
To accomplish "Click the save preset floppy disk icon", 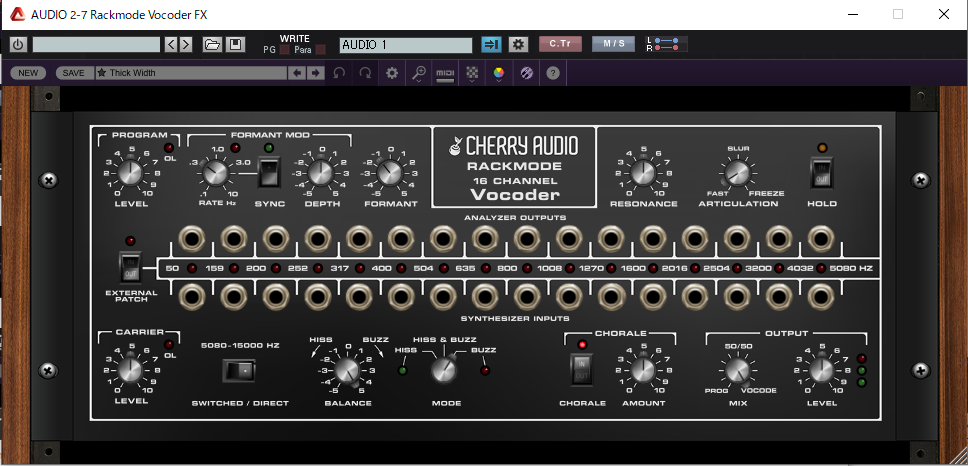I will (235, 44).
